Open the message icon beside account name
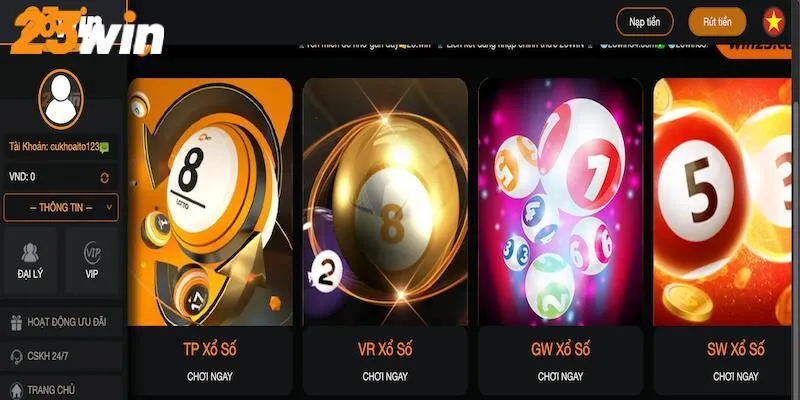800x400 pixels. [x=104, y=148]
